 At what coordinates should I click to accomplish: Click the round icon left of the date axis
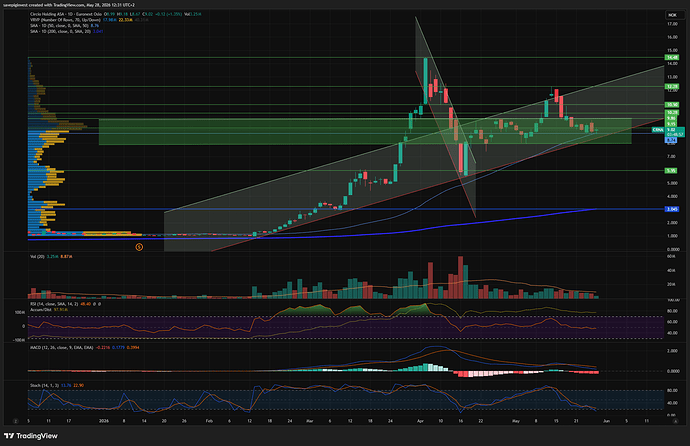point(15,421)
